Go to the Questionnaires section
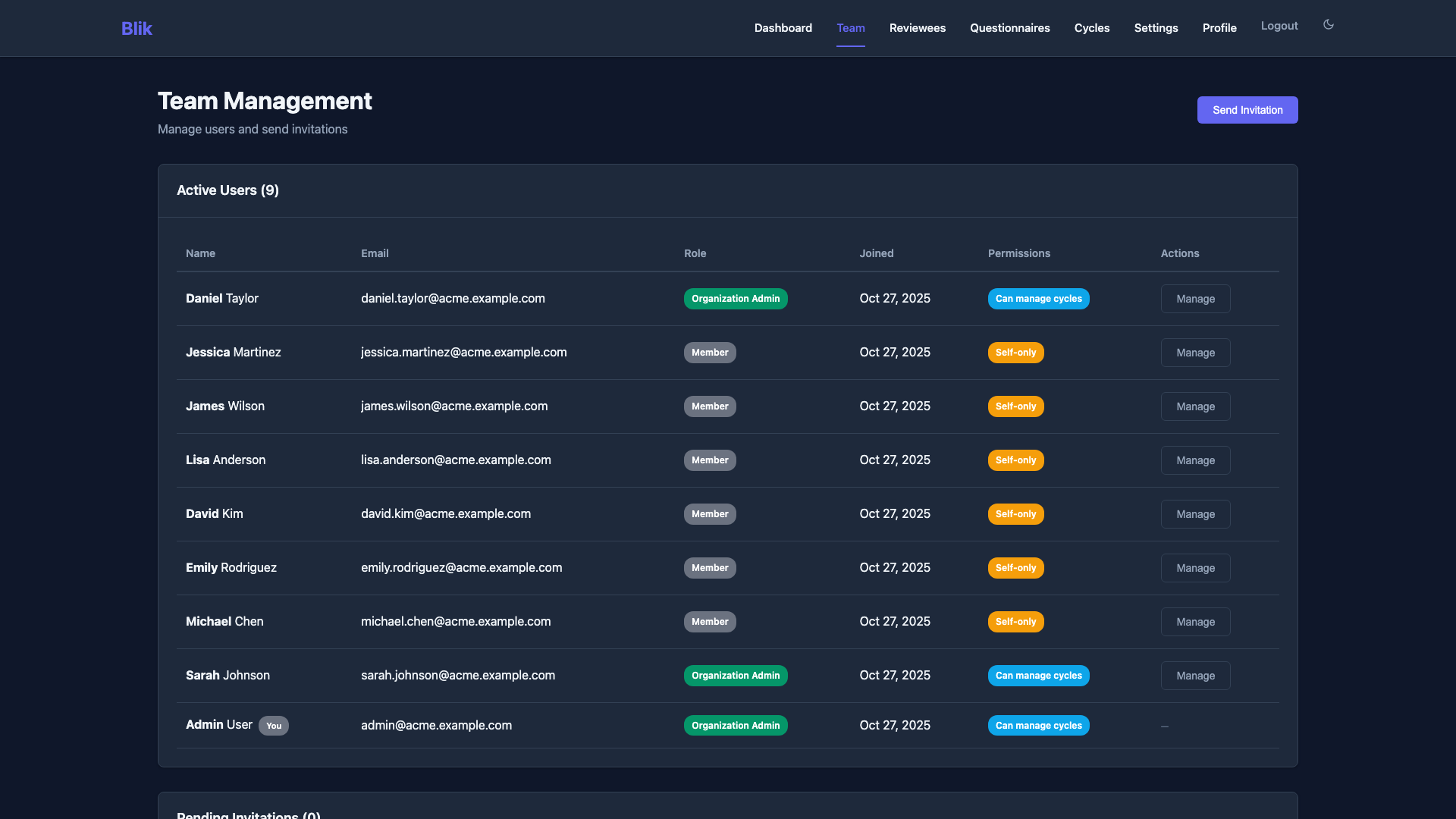1456x819 pixels. [1009, 28]
